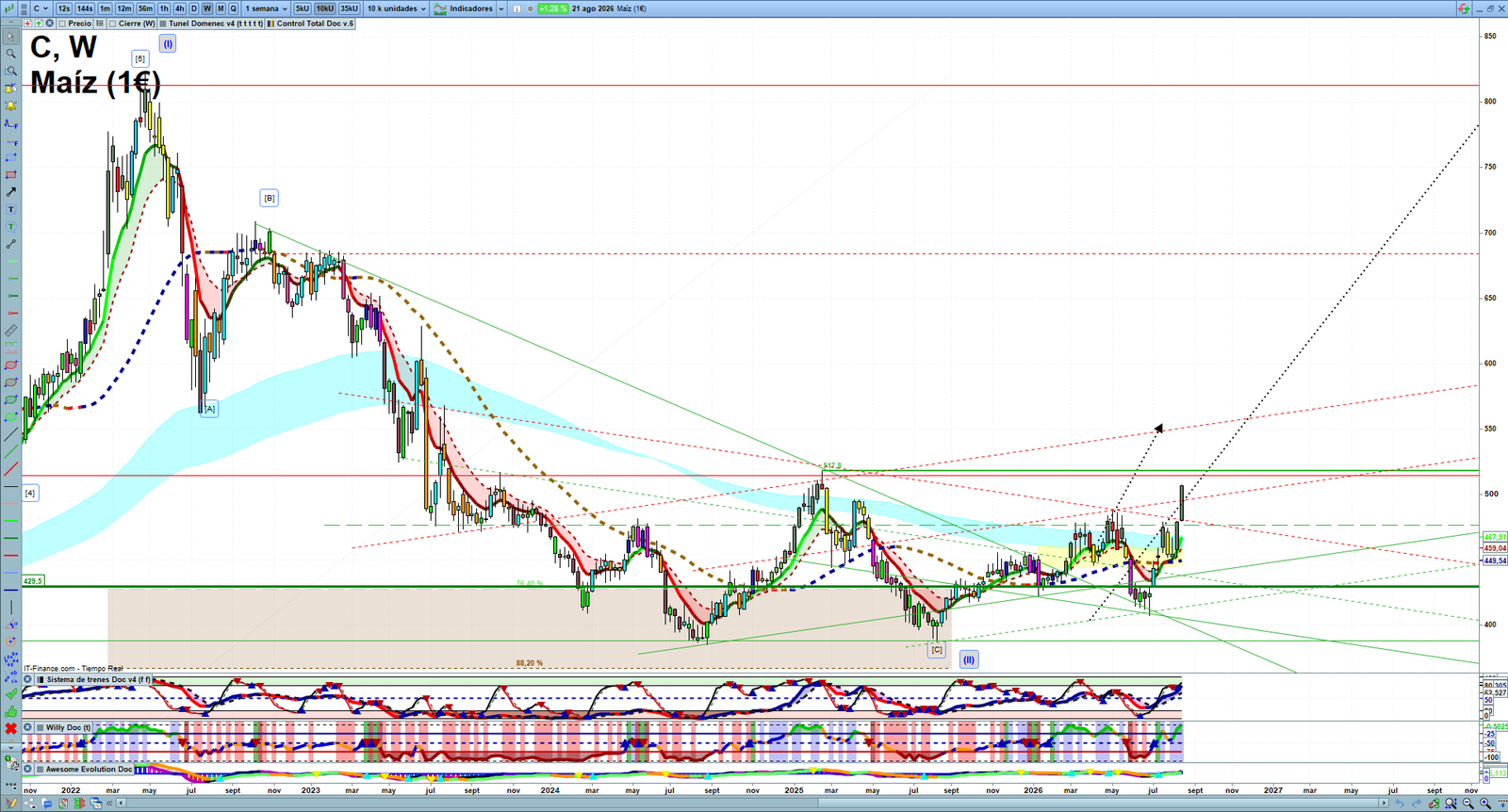Click the red X cross icon

pos(11,728)
